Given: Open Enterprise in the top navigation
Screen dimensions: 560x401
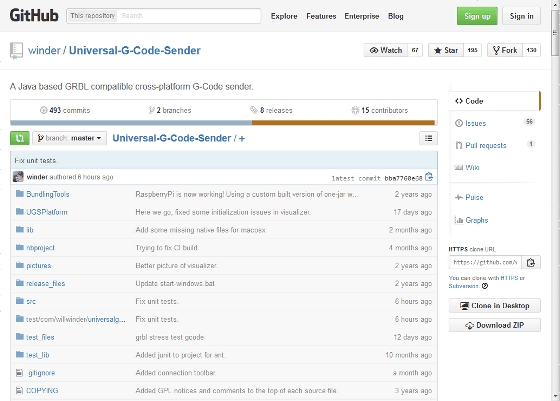Looking at the screenshot, I should point(361,16).
